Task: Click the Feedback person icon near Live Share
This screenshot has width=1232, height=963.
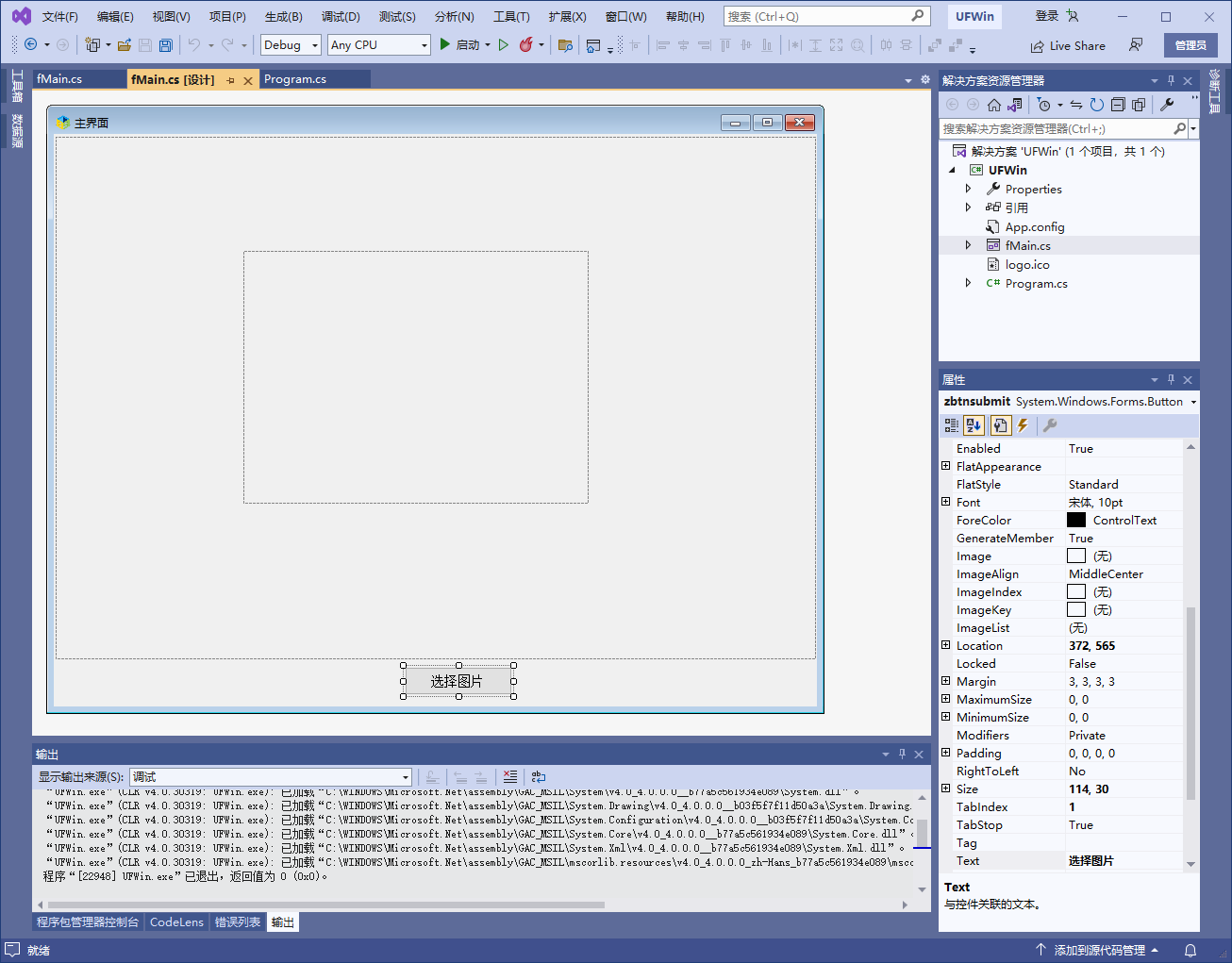Action: pos(1136,45)
